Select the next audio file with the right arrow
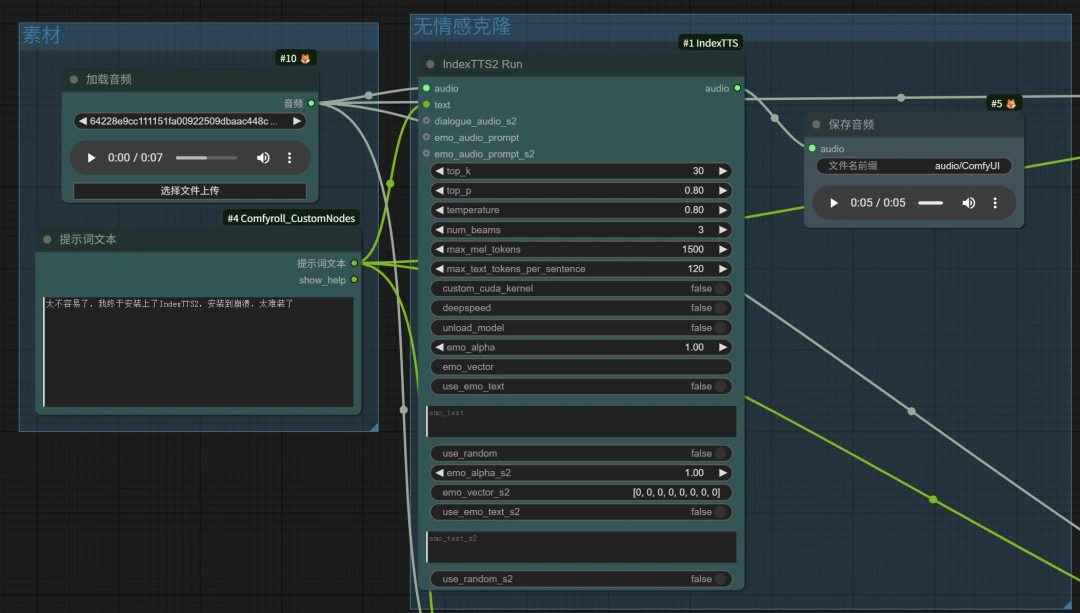Screen dimensions: 1080x613 click(x=297, y=121)
